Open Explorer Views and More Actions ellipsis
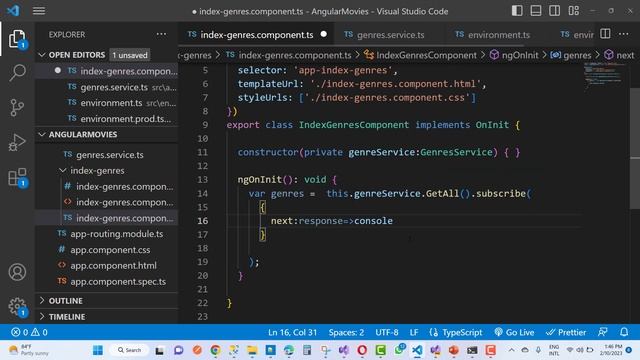Image resolution: width=640 pixels, height=360 pixels. 161,34
